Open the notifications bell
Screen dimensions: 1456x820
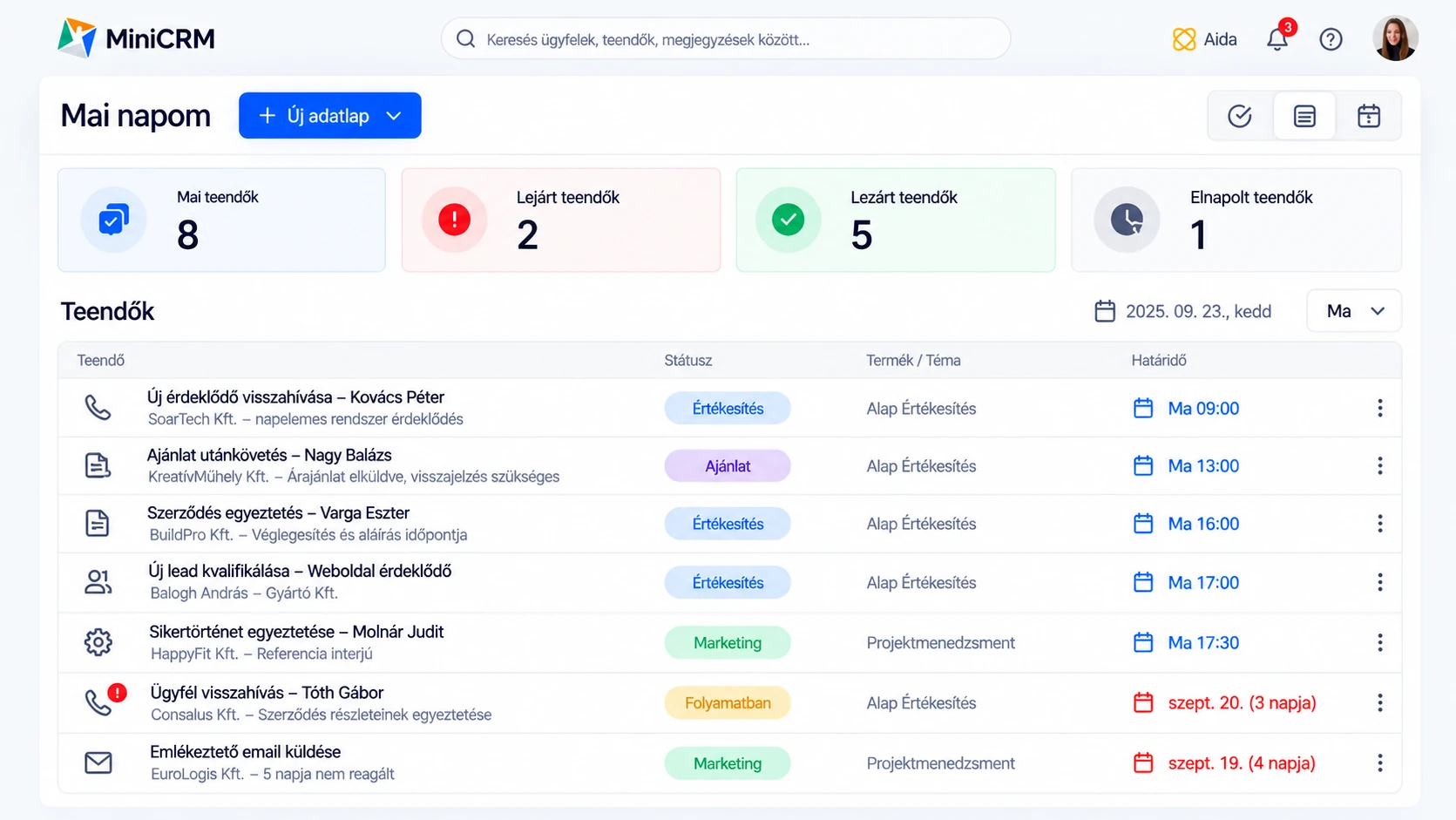(x=1277, y=39)
